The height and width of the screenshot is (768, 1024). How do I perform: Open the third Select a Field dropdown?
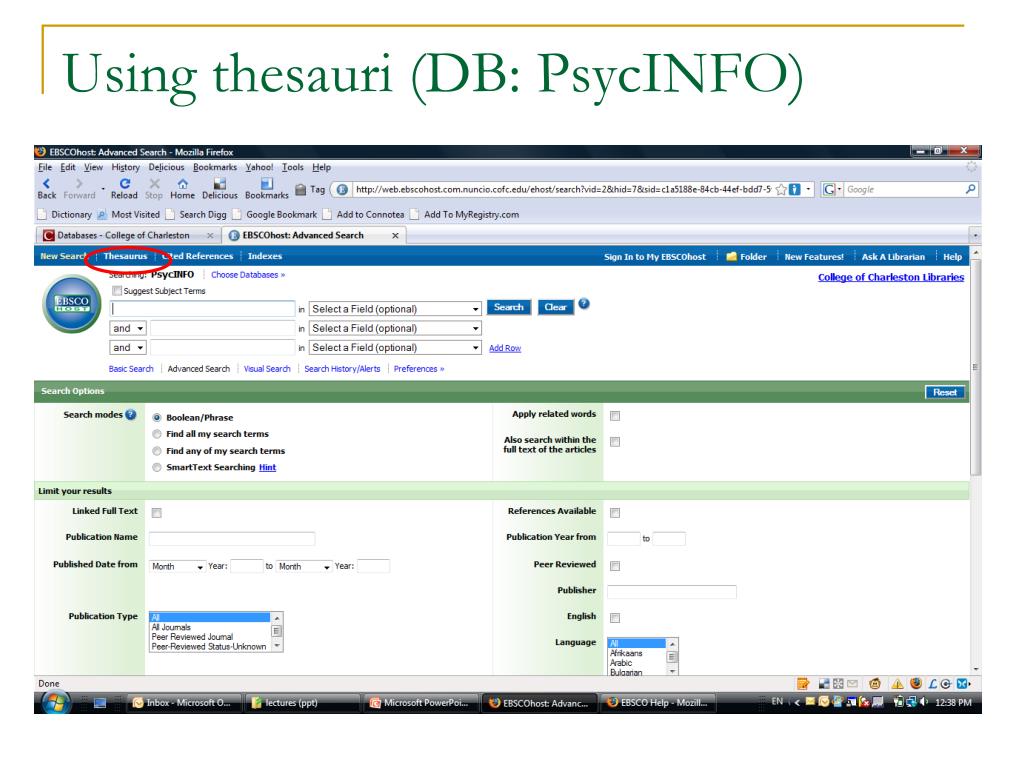395,347
